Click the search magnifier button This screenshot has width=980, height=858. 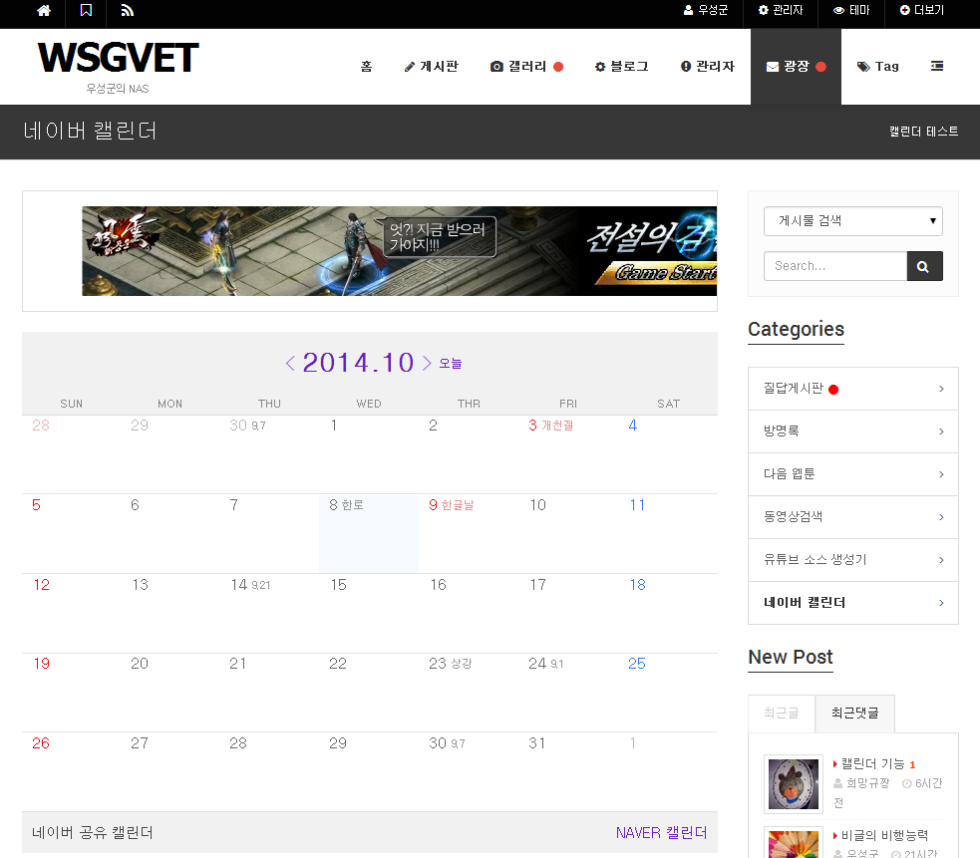click(924, 266)
